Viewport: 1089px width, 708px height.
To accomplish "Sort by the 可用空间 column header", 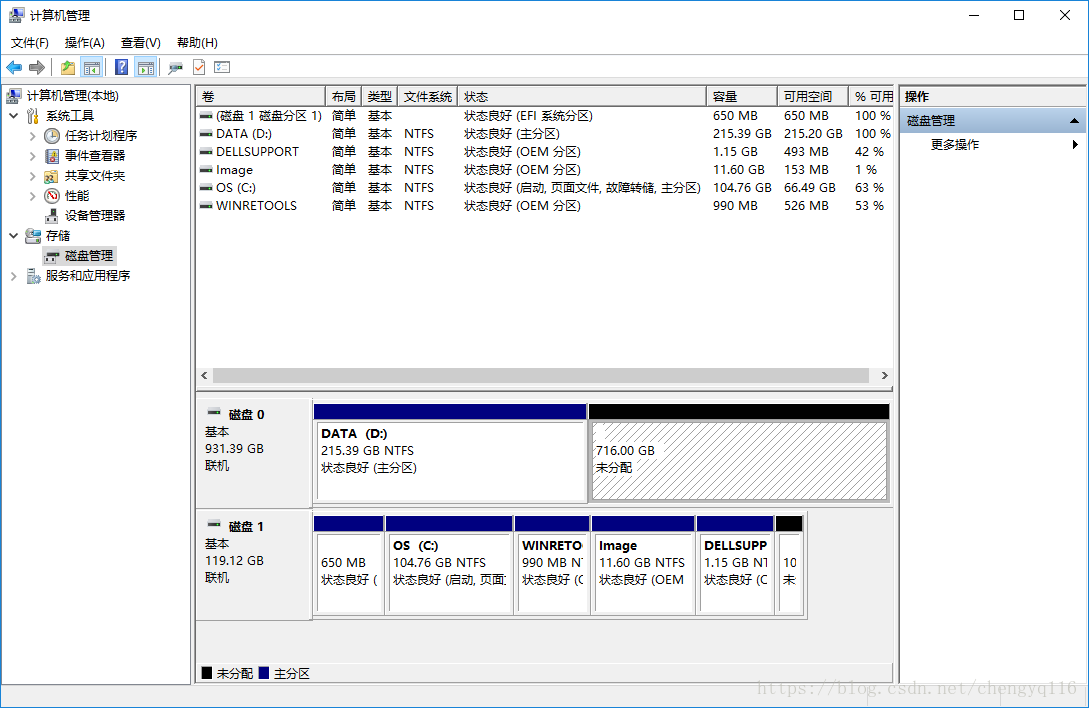I will click(x=813, y=97).
